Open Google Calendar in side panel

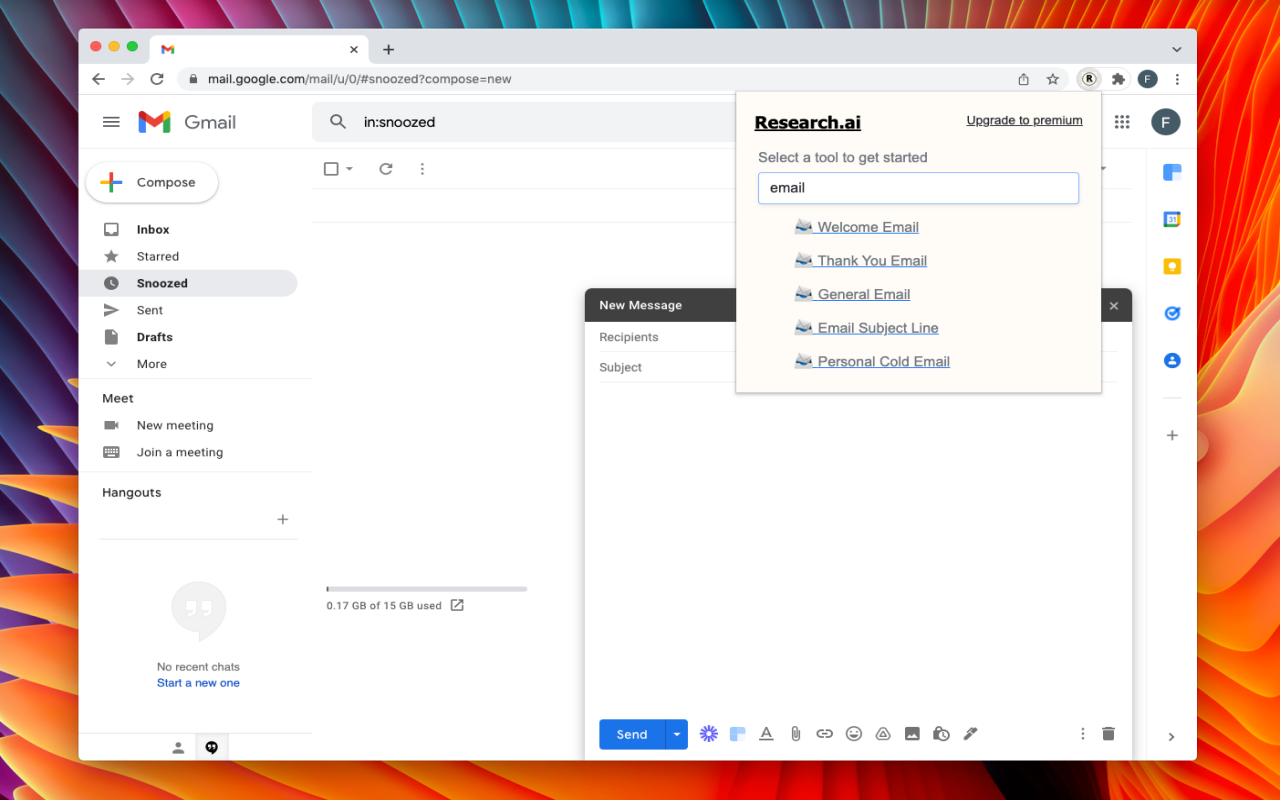click(x=1172, y=219)
